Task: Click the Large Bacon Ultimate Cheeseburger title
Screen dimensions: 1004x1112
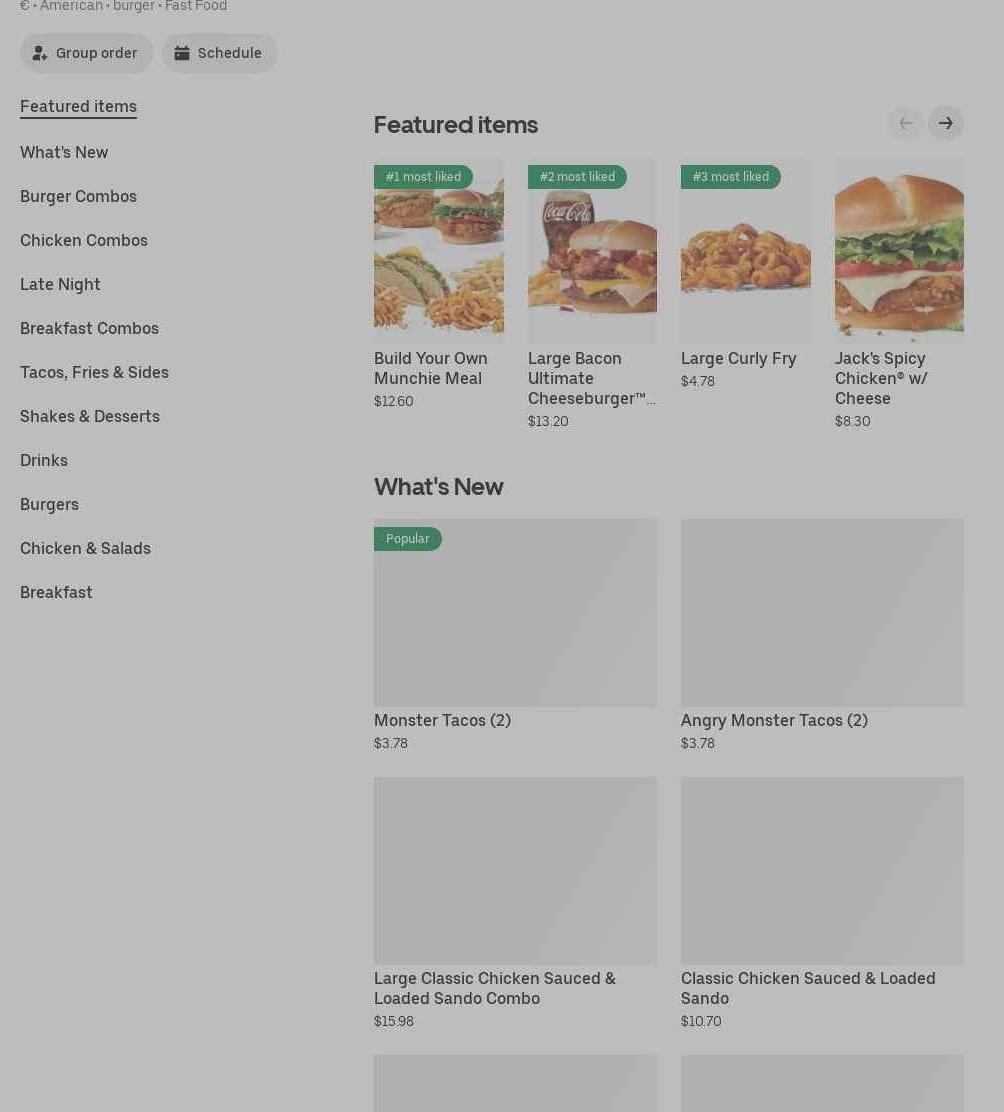Action: click(591, 378)
